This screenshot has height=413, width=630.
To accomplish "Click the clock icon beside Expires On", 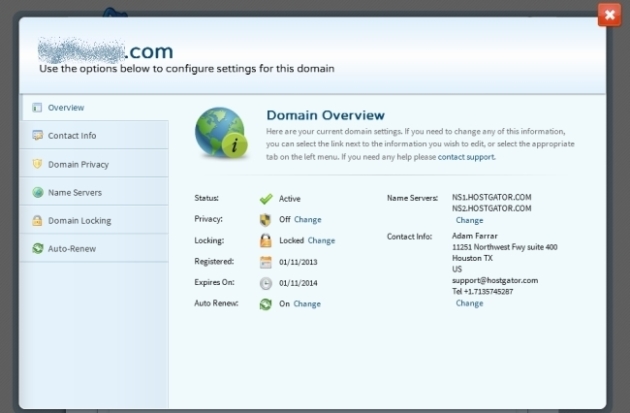I will click(x=266, y=283).
